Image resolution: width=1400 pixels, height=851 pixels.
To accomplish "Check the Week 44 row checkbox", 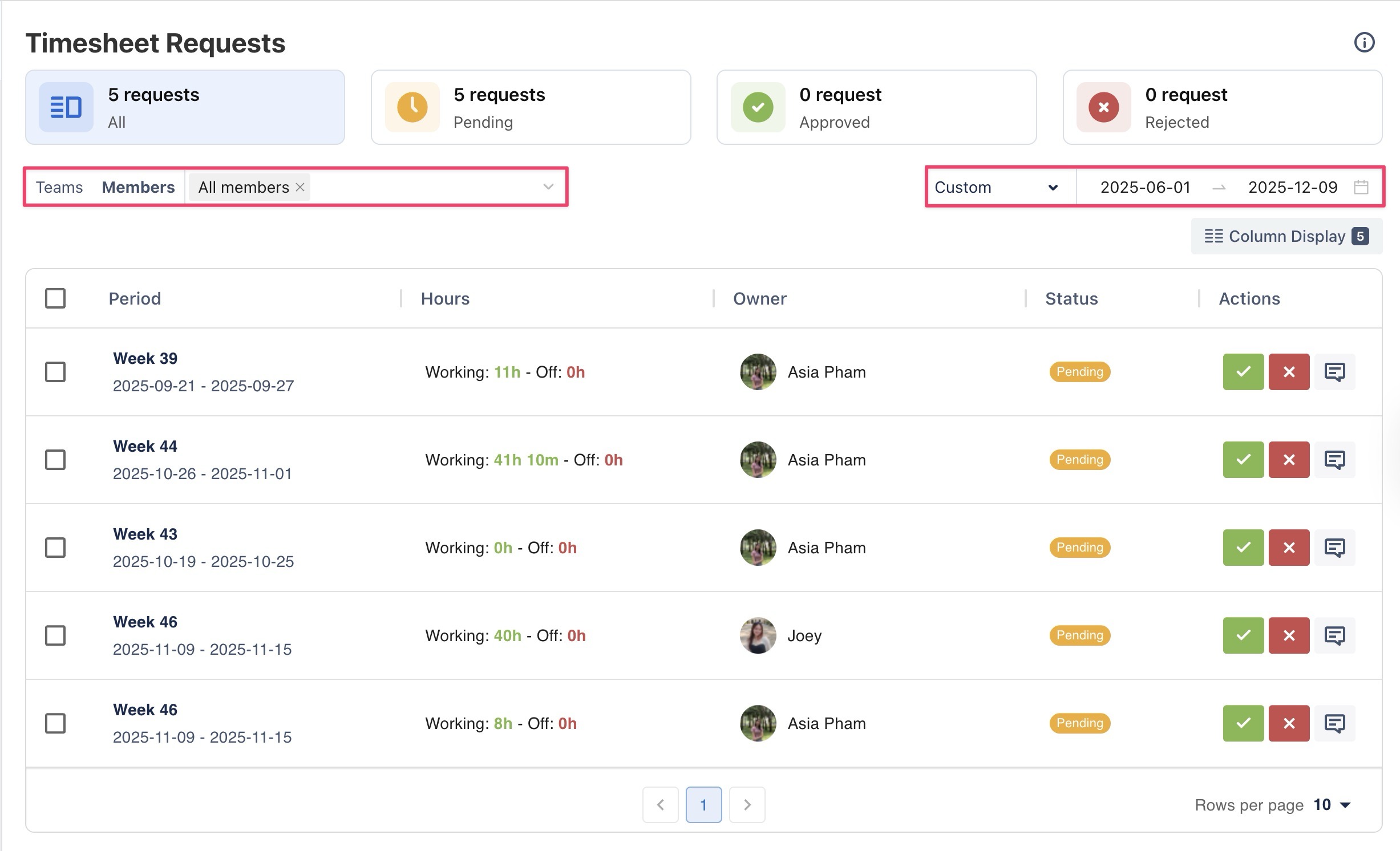I will (55, 460).
